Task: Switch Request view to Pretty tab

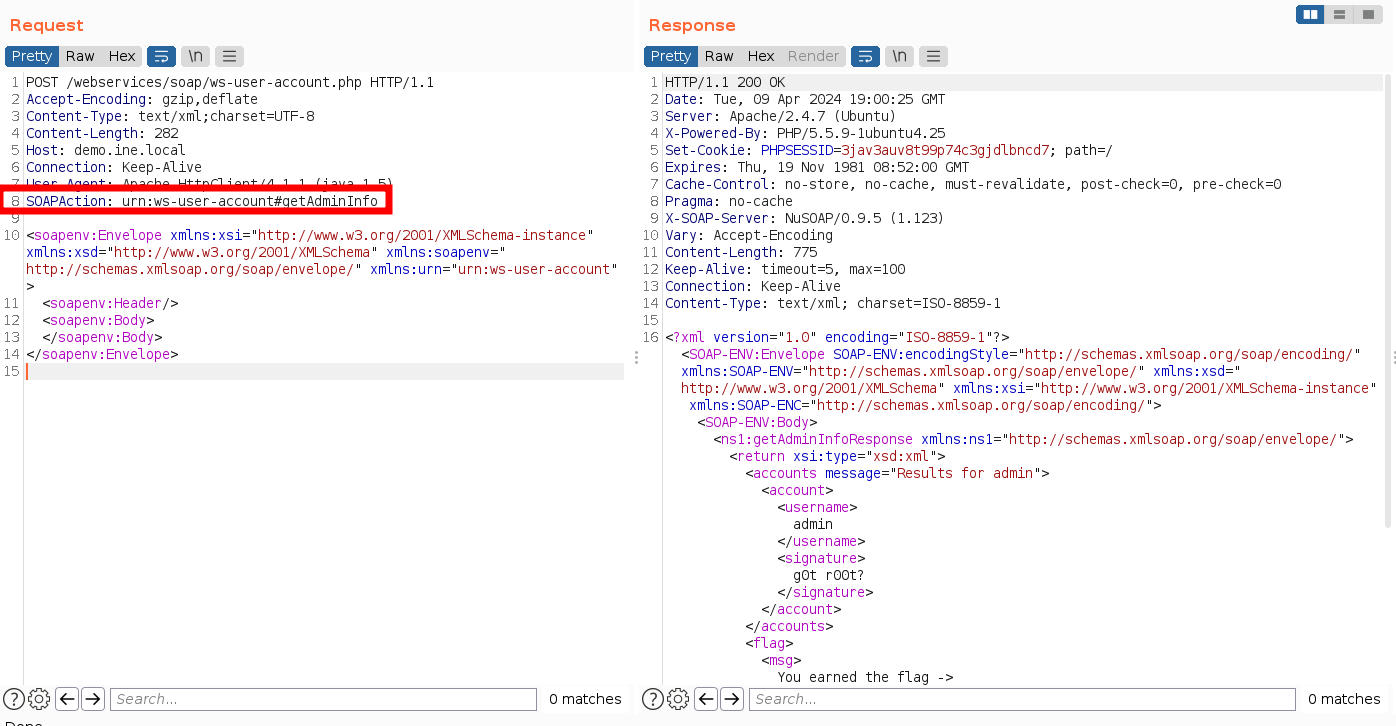Action: 32,56
